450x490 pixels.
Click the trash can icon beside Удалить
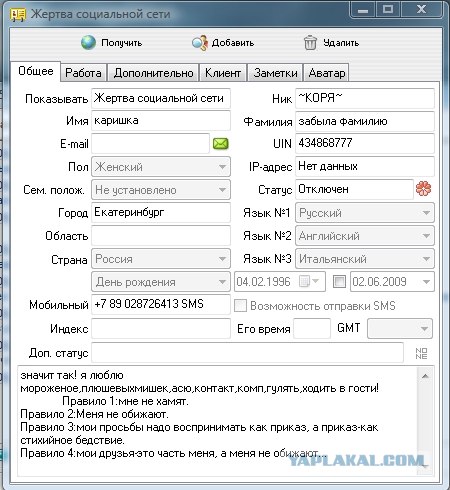pyautogui.click(x=310, y=43)
